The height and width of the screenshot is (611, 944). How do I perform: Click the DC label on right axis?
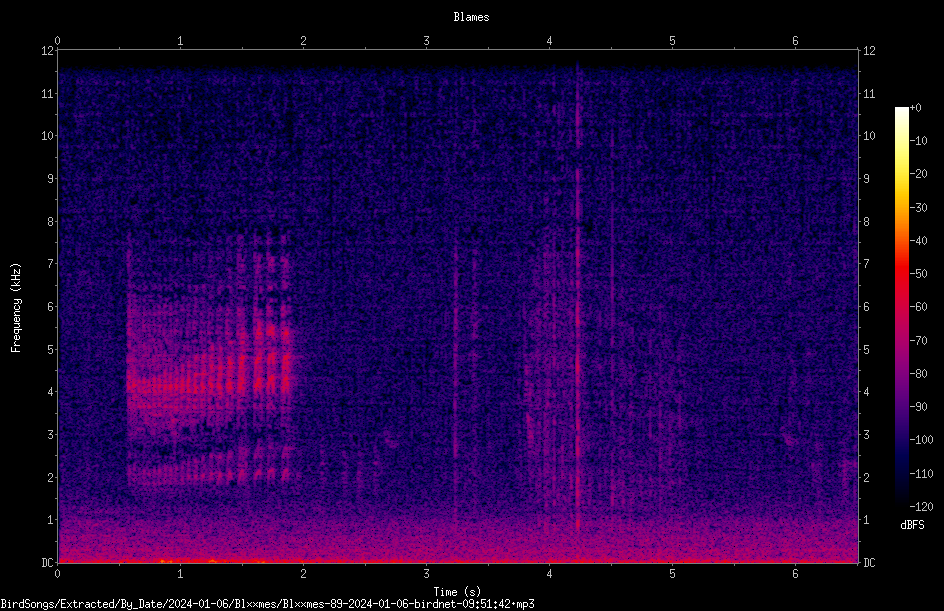(869, 562)
